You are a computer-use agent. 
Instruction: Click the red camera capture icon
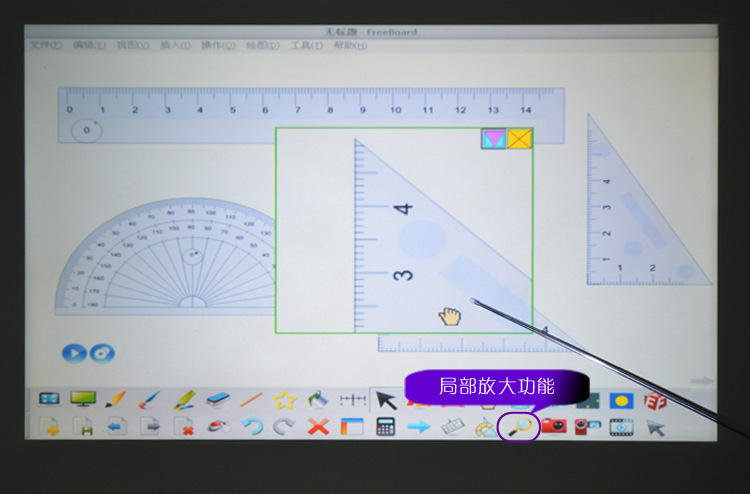(554, 427)
